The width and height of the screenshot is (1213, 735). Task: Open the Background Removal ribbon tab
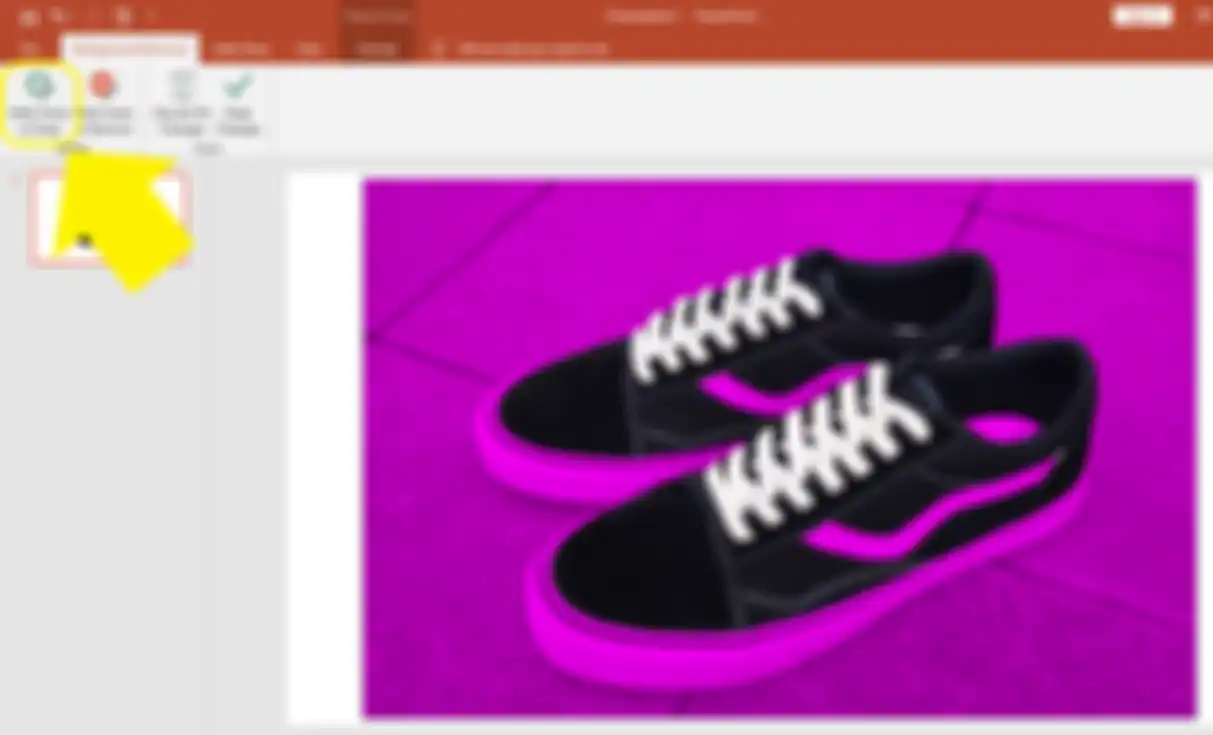[130, 48]
